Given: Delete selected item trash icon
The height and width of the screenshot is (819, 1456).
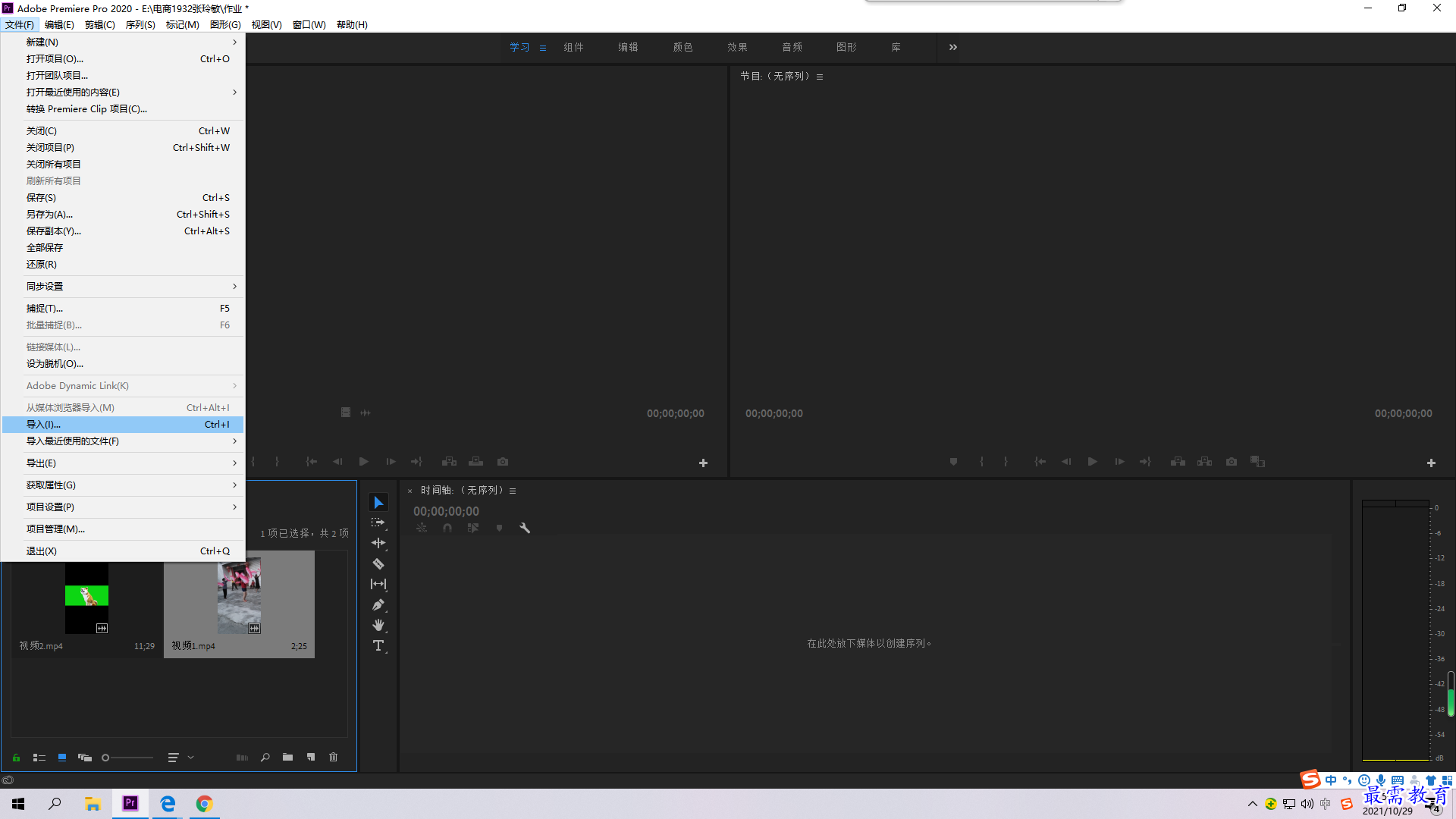Looking at the screenshot, I should click(334, 758).
